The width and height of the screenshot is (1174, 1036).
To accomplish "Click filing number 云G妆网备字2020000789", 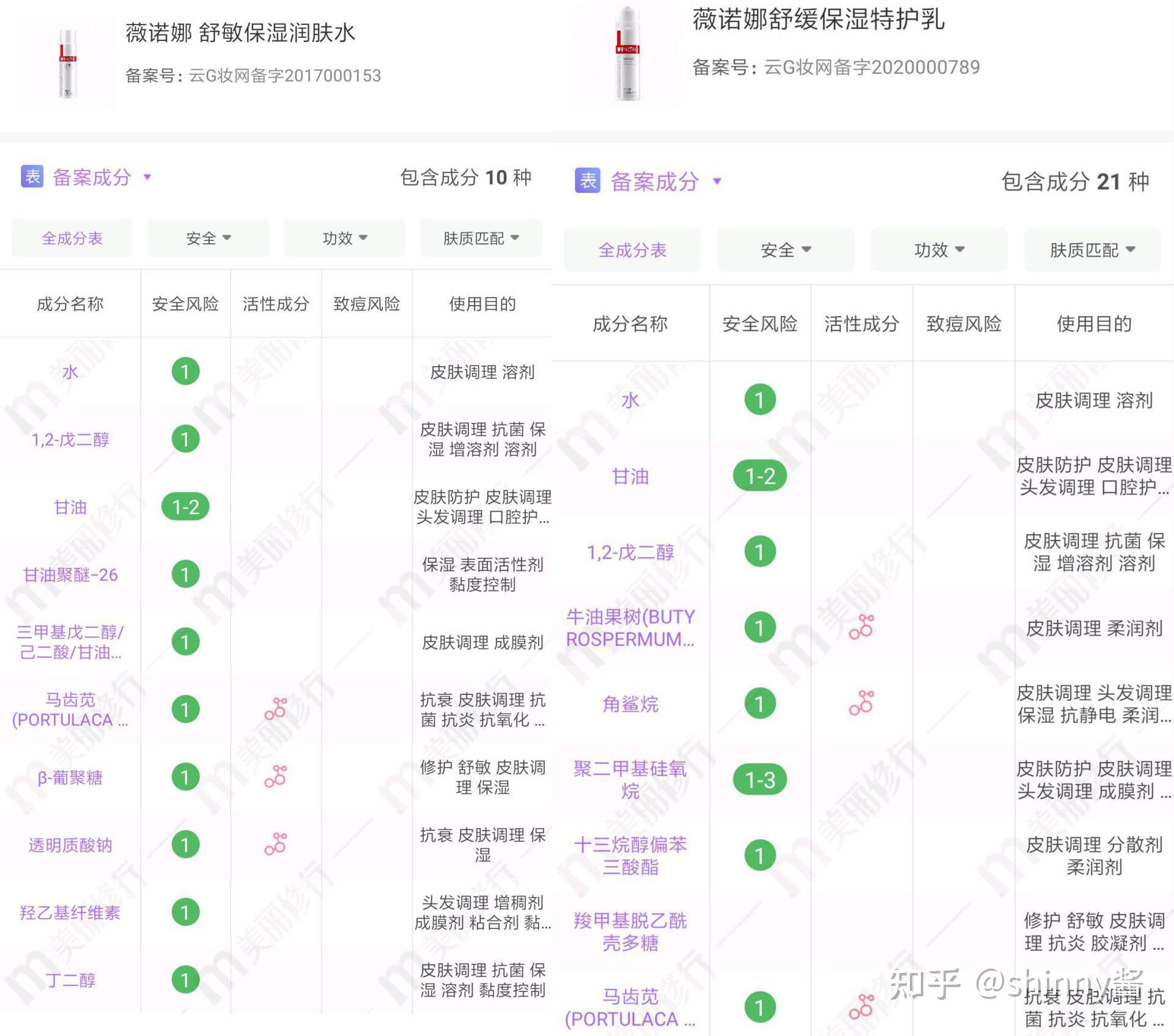I will click(x=872, y=67).
